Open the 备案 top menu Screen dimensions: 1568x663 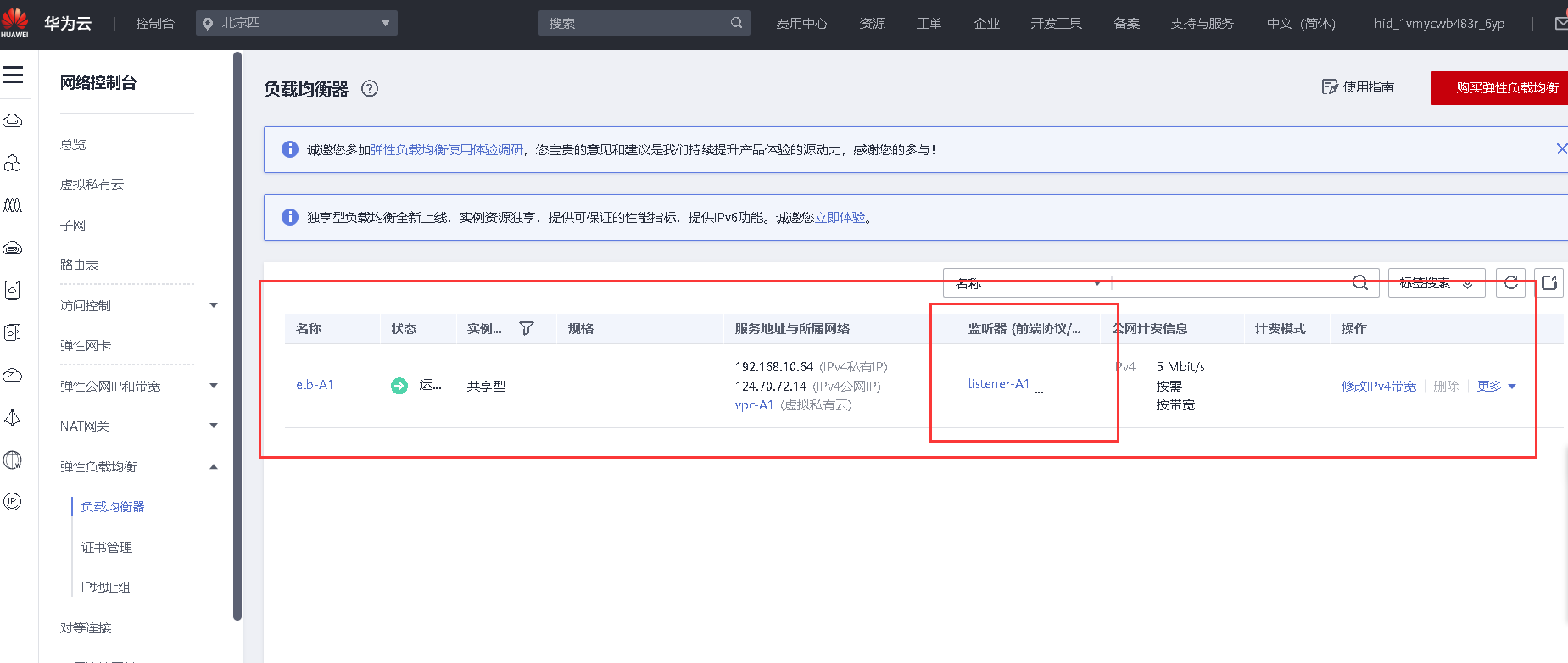[1127, 24]
